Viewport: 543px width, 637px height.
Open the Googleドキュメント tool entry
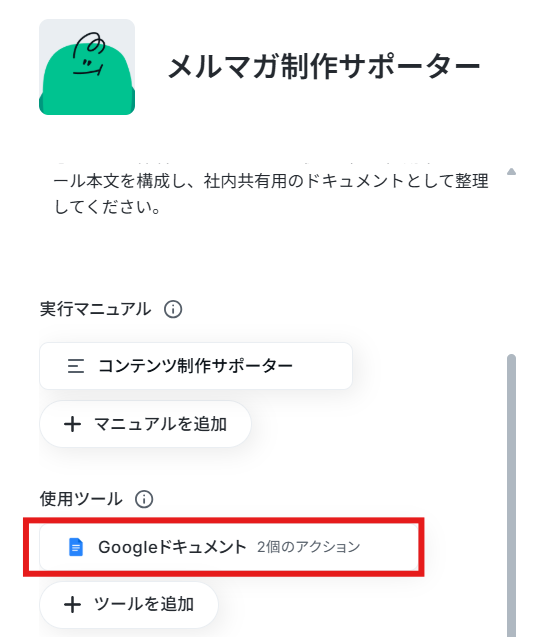tap(229, 547)
